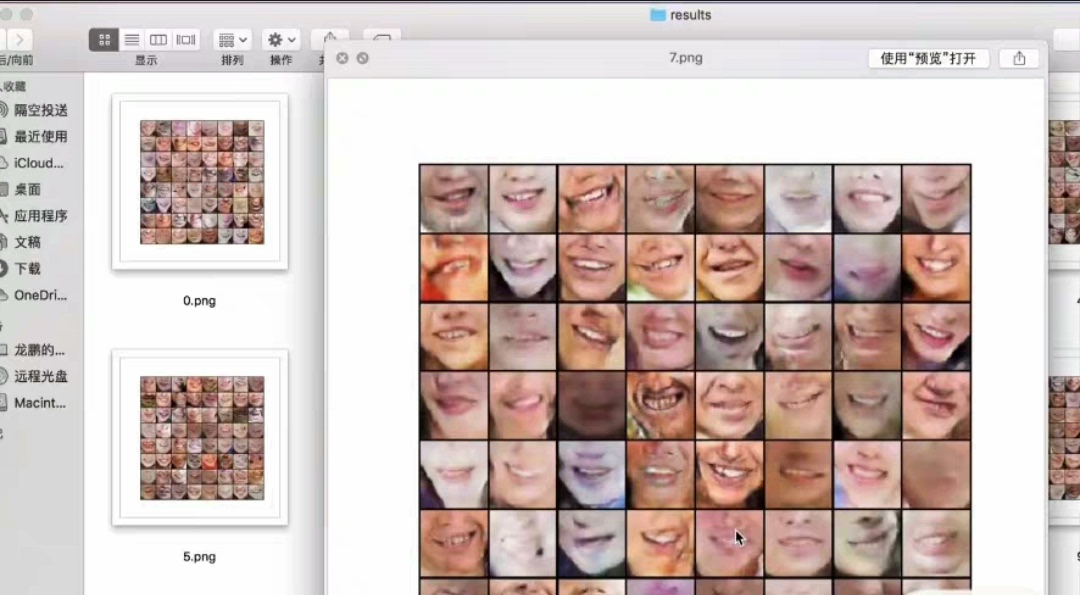The height and width of the screenshot is (595, 1080).
Task: Click the 5.png file name
Action: [x=199, y=556]
